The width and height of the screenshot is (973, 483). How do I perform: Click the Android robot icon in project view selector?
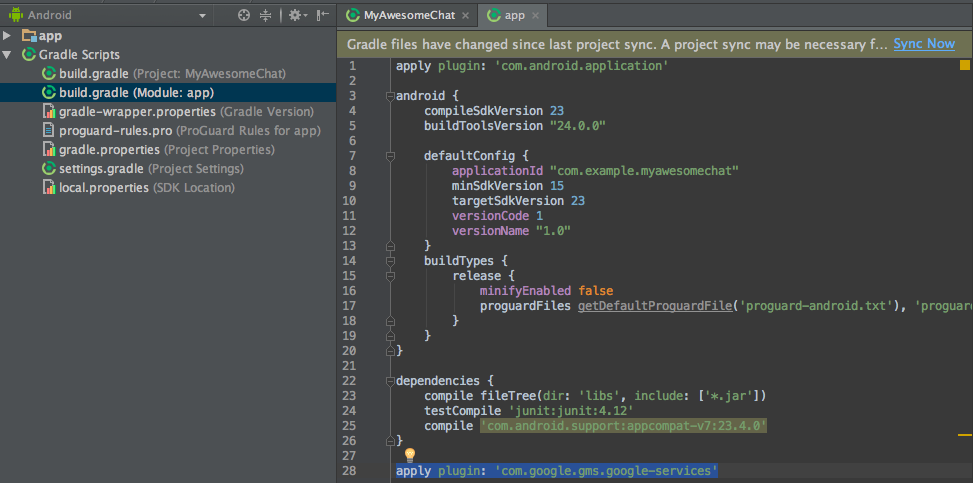[x=16, y=15]
